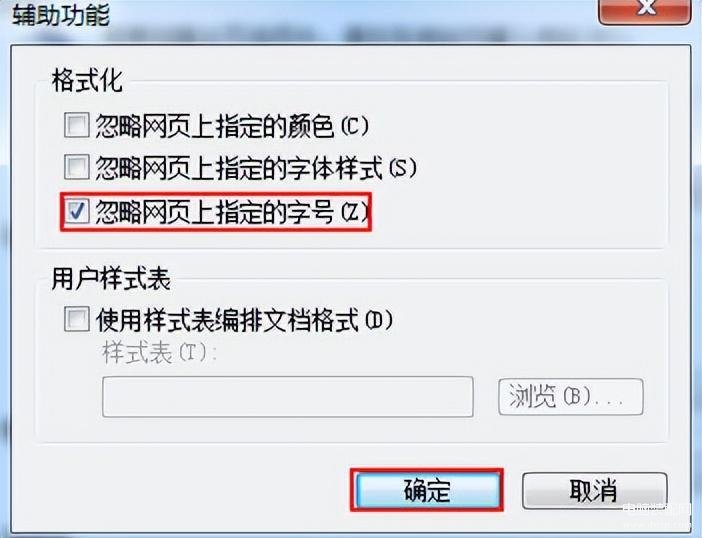Uncheck the checked 忽略网页上指定的字号 box

(x=77, y=211)
